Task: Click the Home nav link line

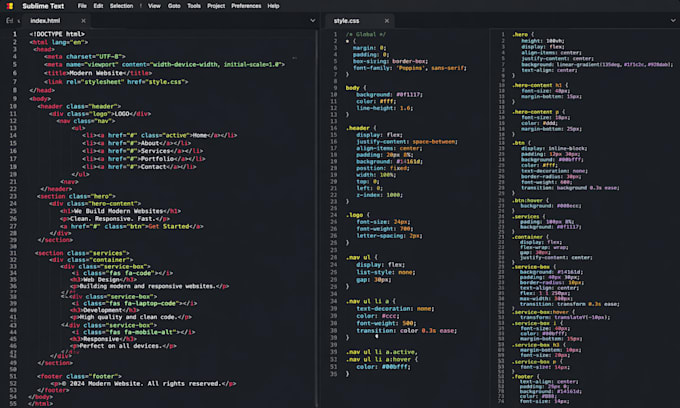Action: click(x=160, y=135)
